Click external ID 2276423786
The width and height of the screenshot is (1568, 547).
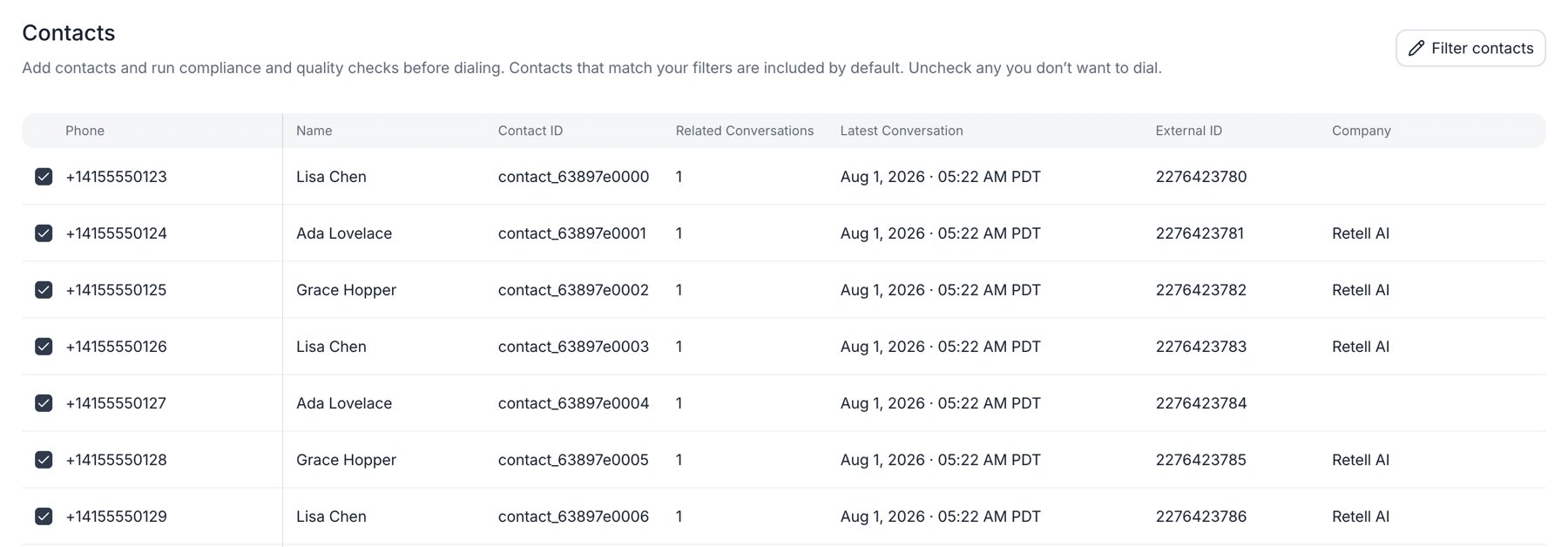coord(1201,517)
